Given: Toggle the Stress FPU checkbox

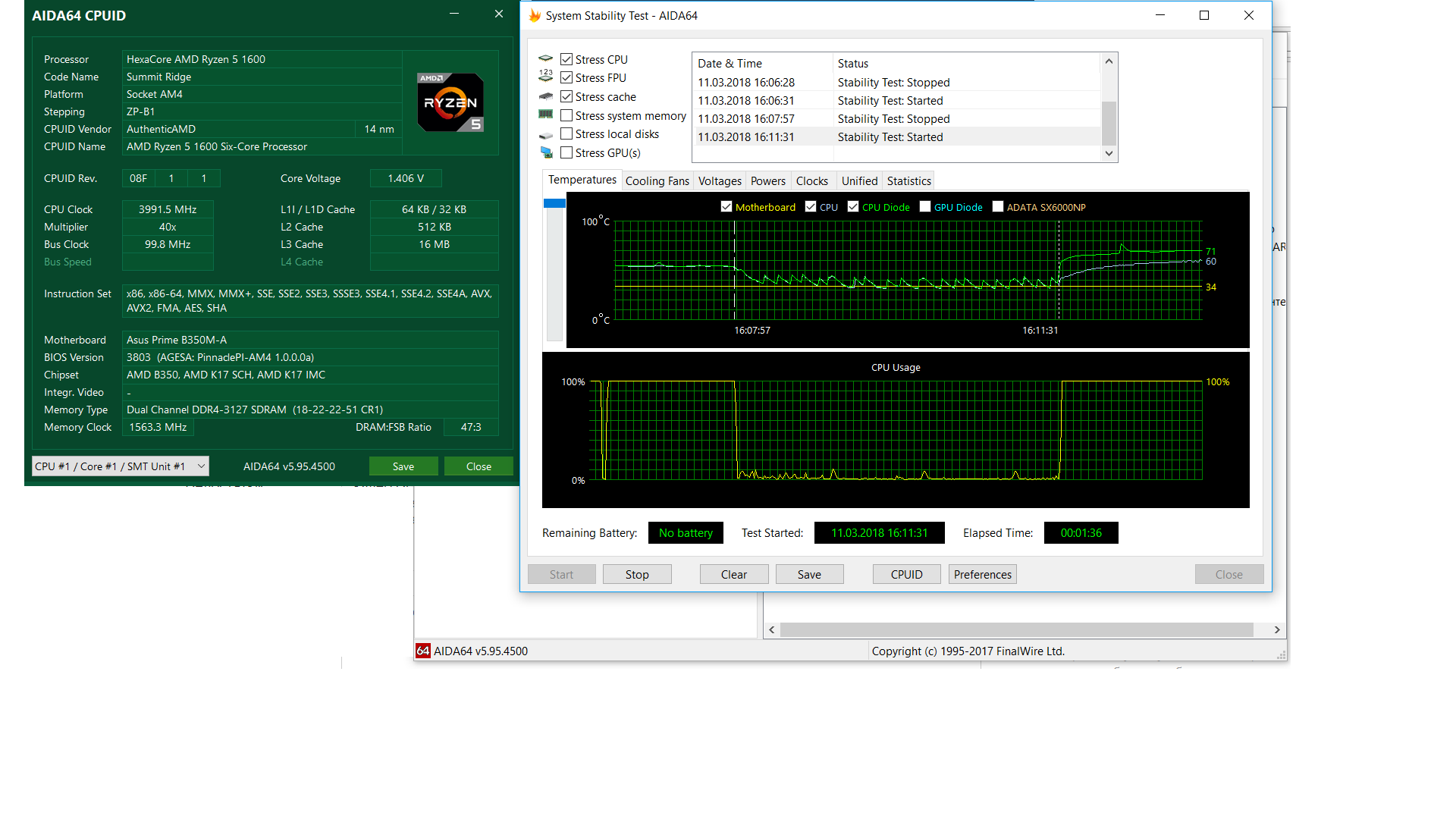Looking at the screenshot, I should click(x=566, y=77).
